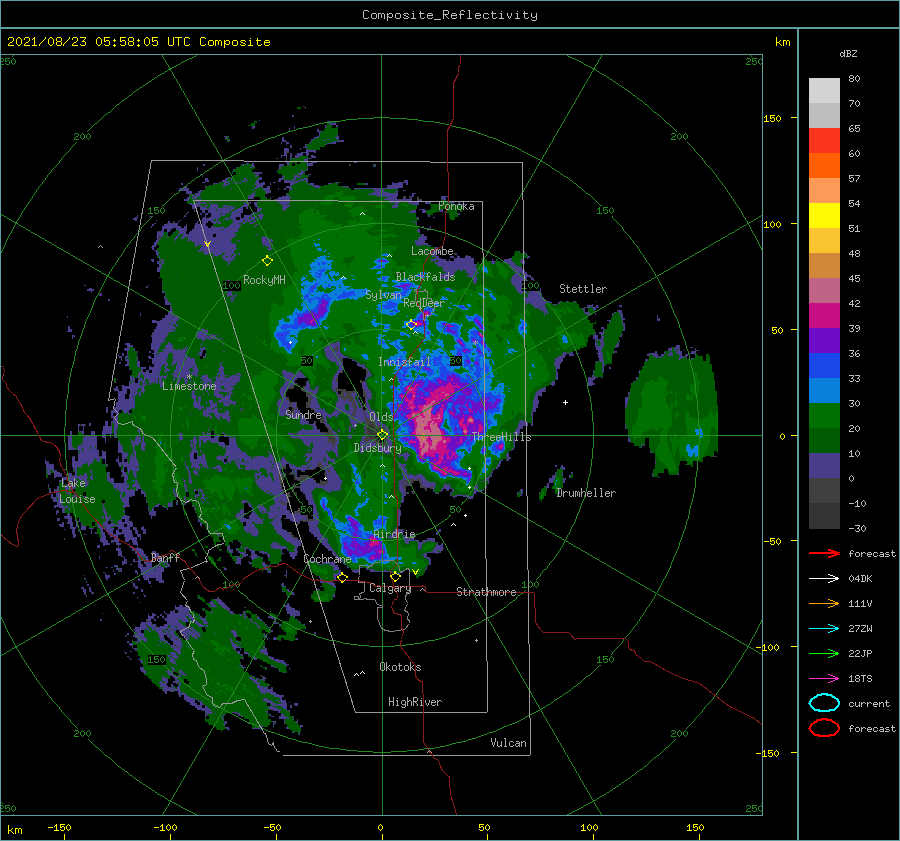Click the -150 tick on bottom axis
The height and width of the screenshot is (841, 900).
[59, 827]
